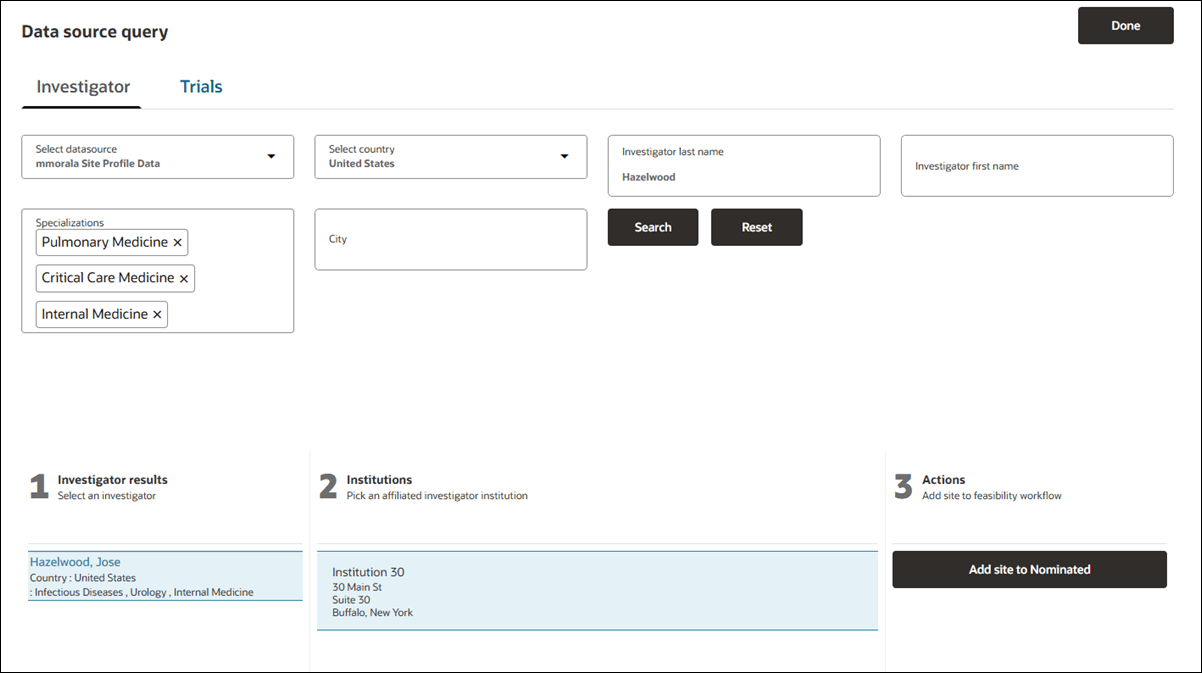1202x673 pixels.
Task: Remove the Pulmonary Medicine specialization chip
Action: (177, 242)
